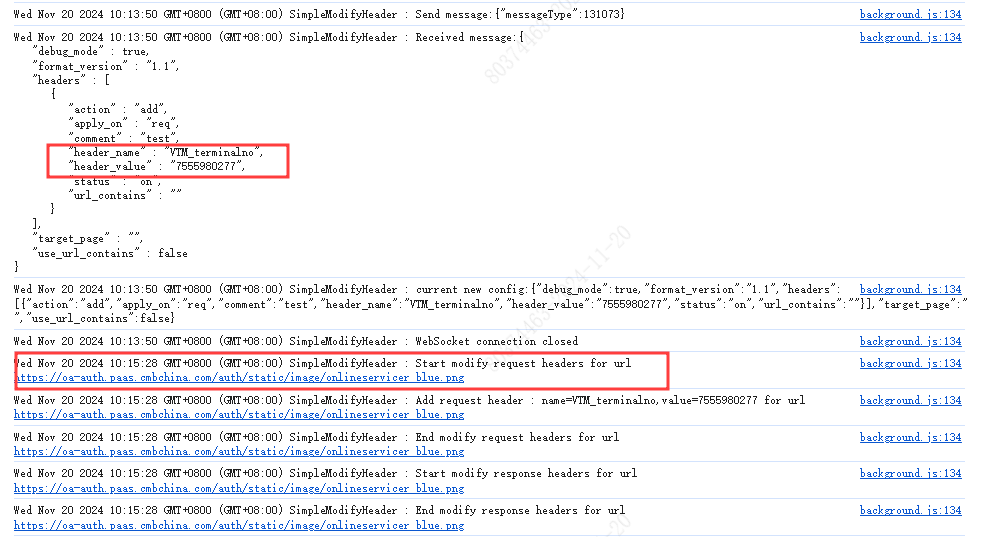Open source link for End modify response headers
The width and height of the screenshot is (994, 537).
pos(910,510)
